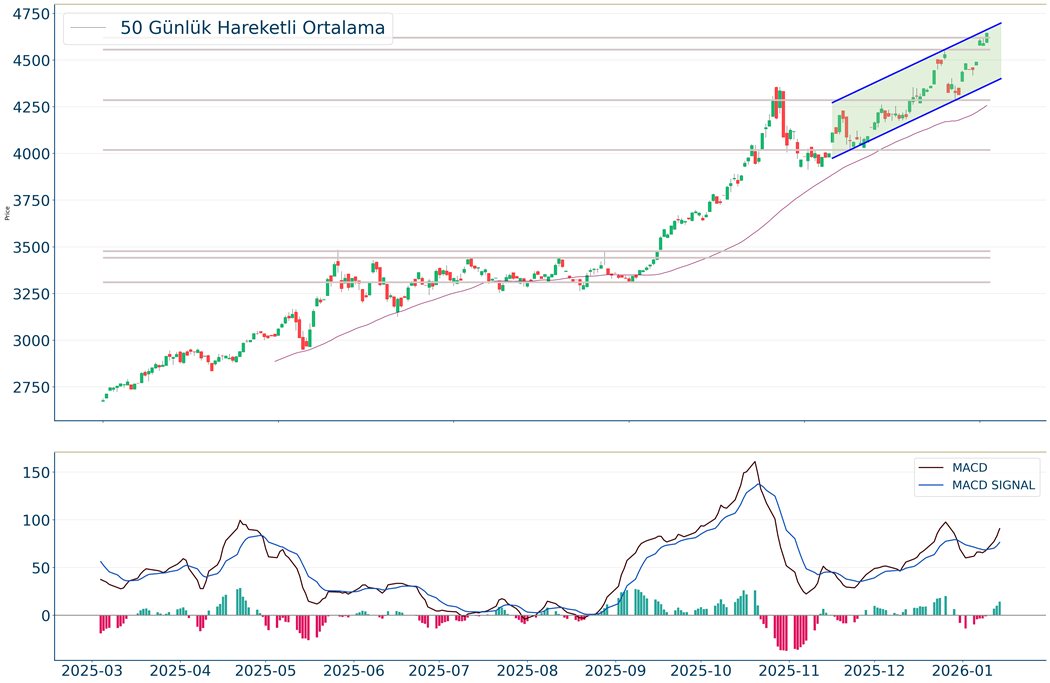1050x683 pixels.
Task: Click the dark MACD line swatch in the legend
Action: (931, 467)
